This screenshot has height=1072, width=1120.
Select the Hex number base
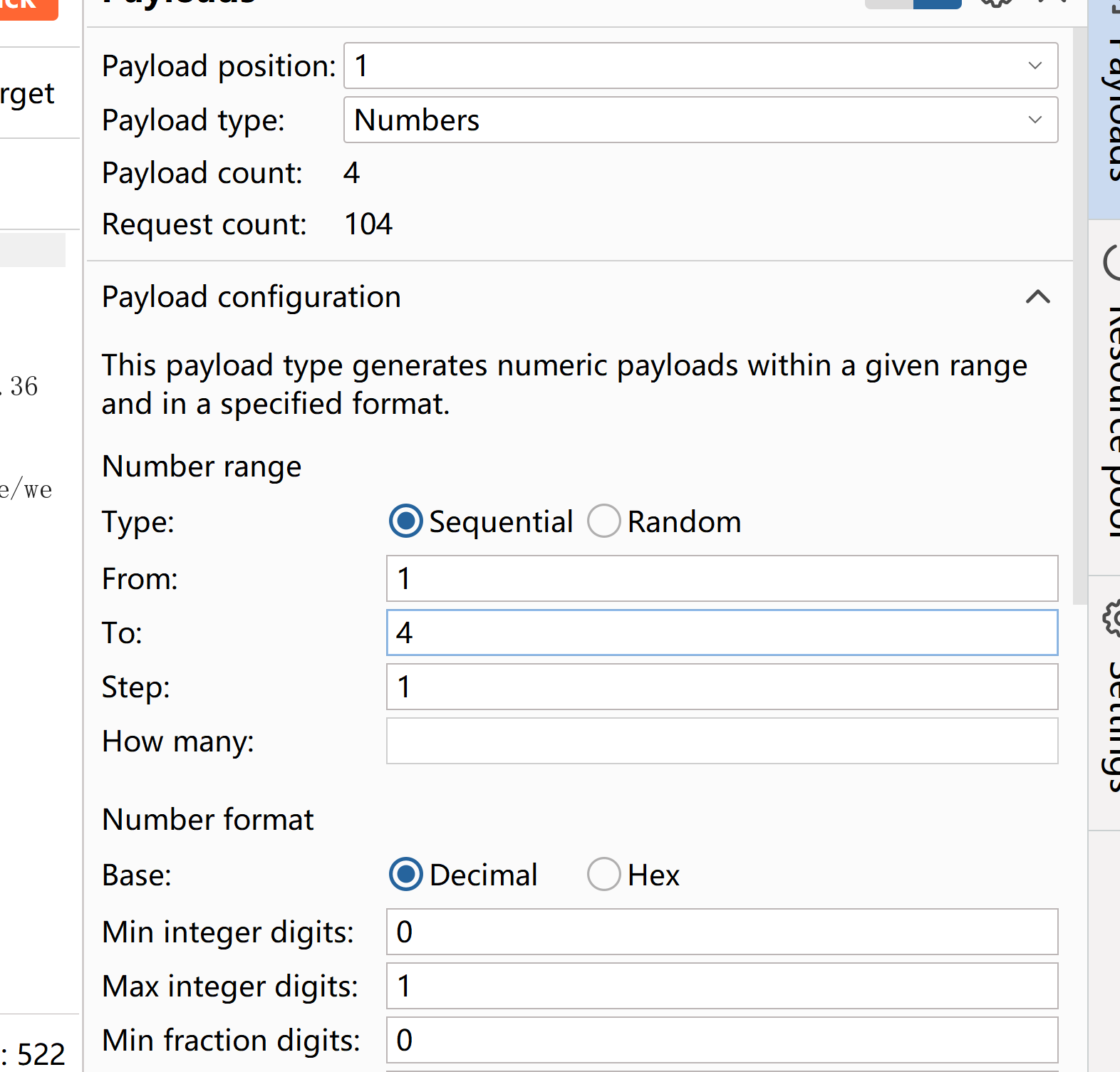604,875
